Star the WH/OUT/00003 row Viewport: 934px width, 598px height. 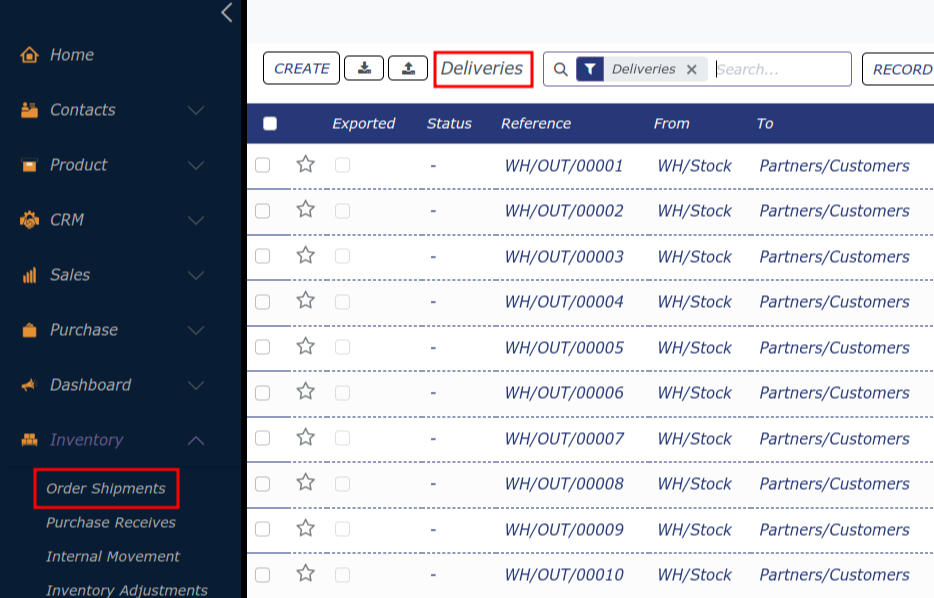point(306,255)
